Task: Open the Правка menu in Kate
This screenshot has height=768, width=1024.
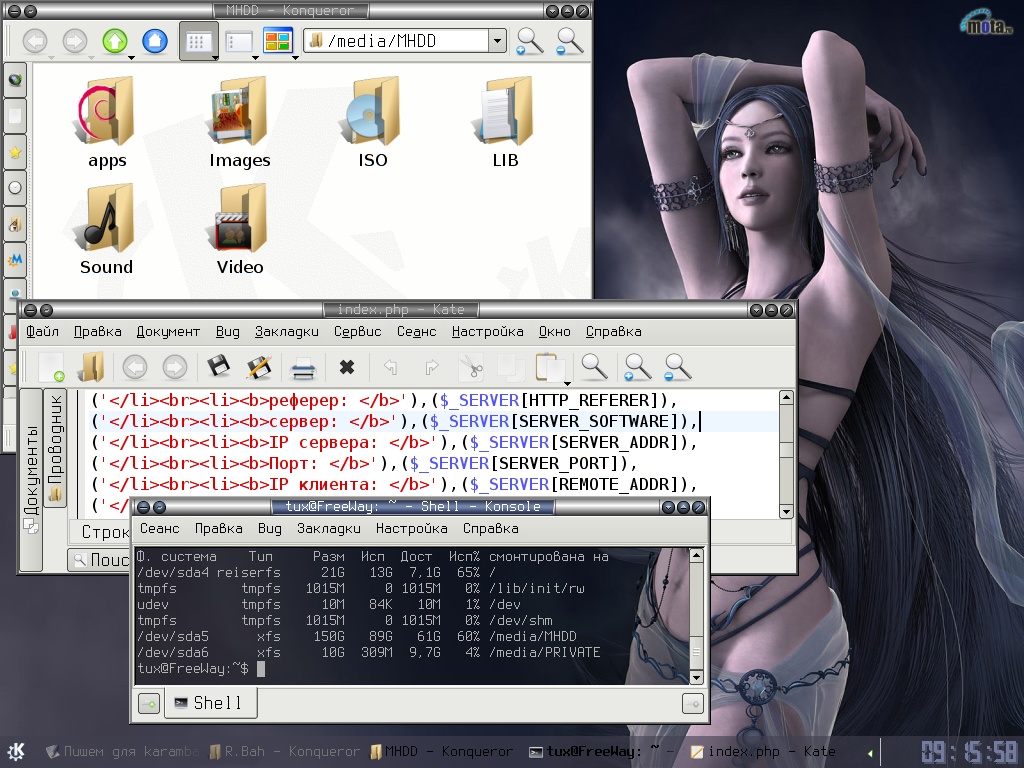Action: point(97,332)
